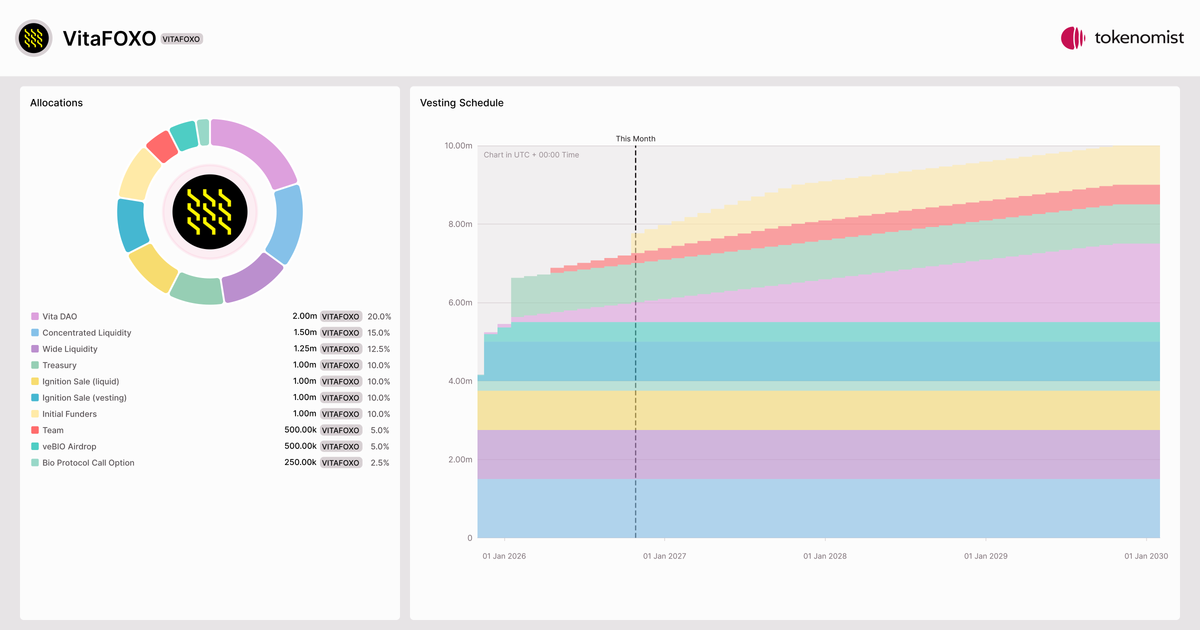Click the 8.00m y-axis label
The height and width of the screenshot is (630, 1200).
[x=460, y=224]
